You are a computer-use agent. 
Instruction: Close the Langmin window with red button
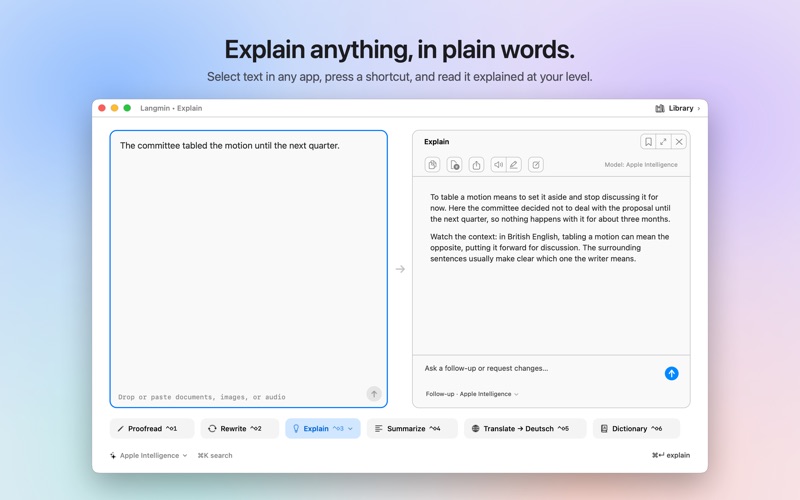pyautogui.click(x=102, y=108)
